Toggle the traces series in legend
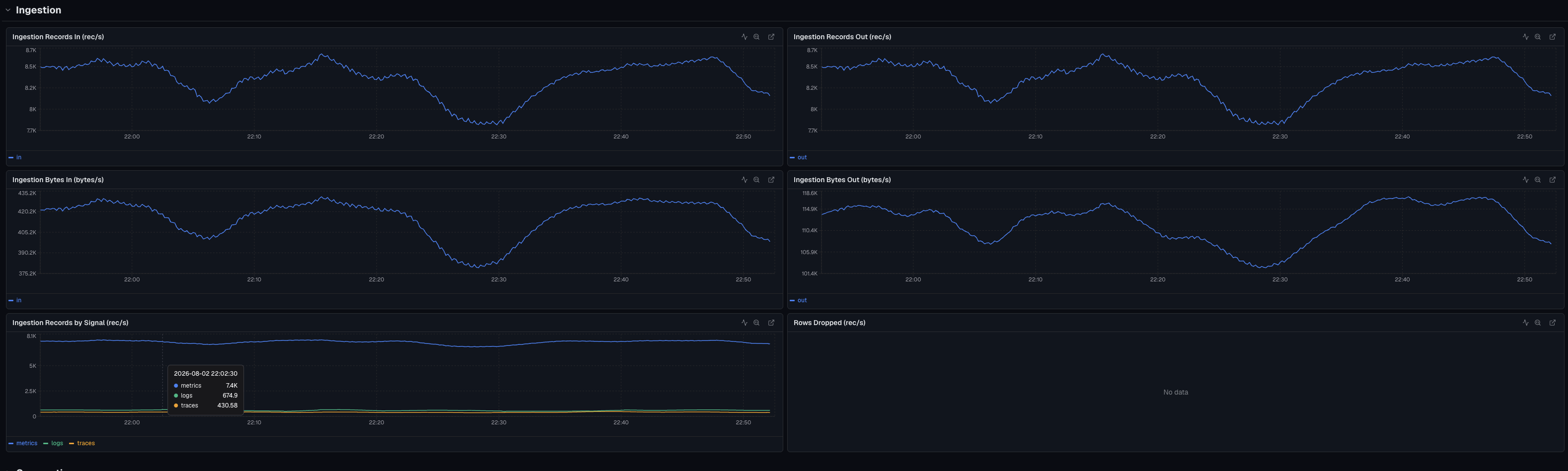 click(x=82, y=443)
